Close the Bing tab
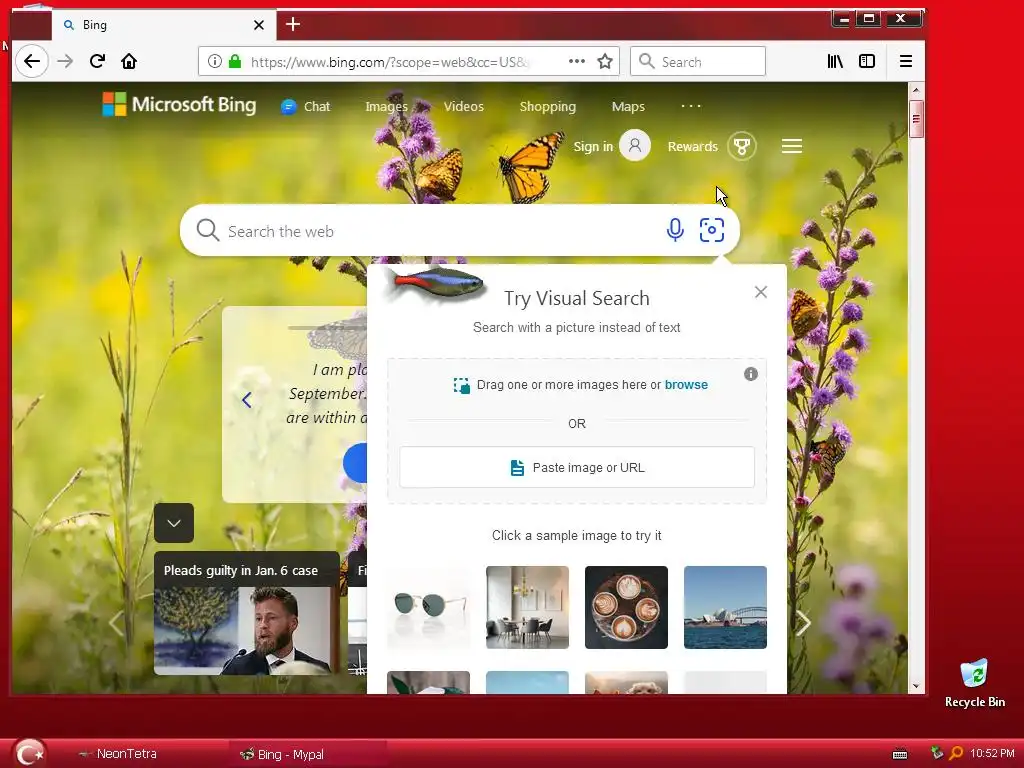 pyautogui.click(x=259, y=25)
